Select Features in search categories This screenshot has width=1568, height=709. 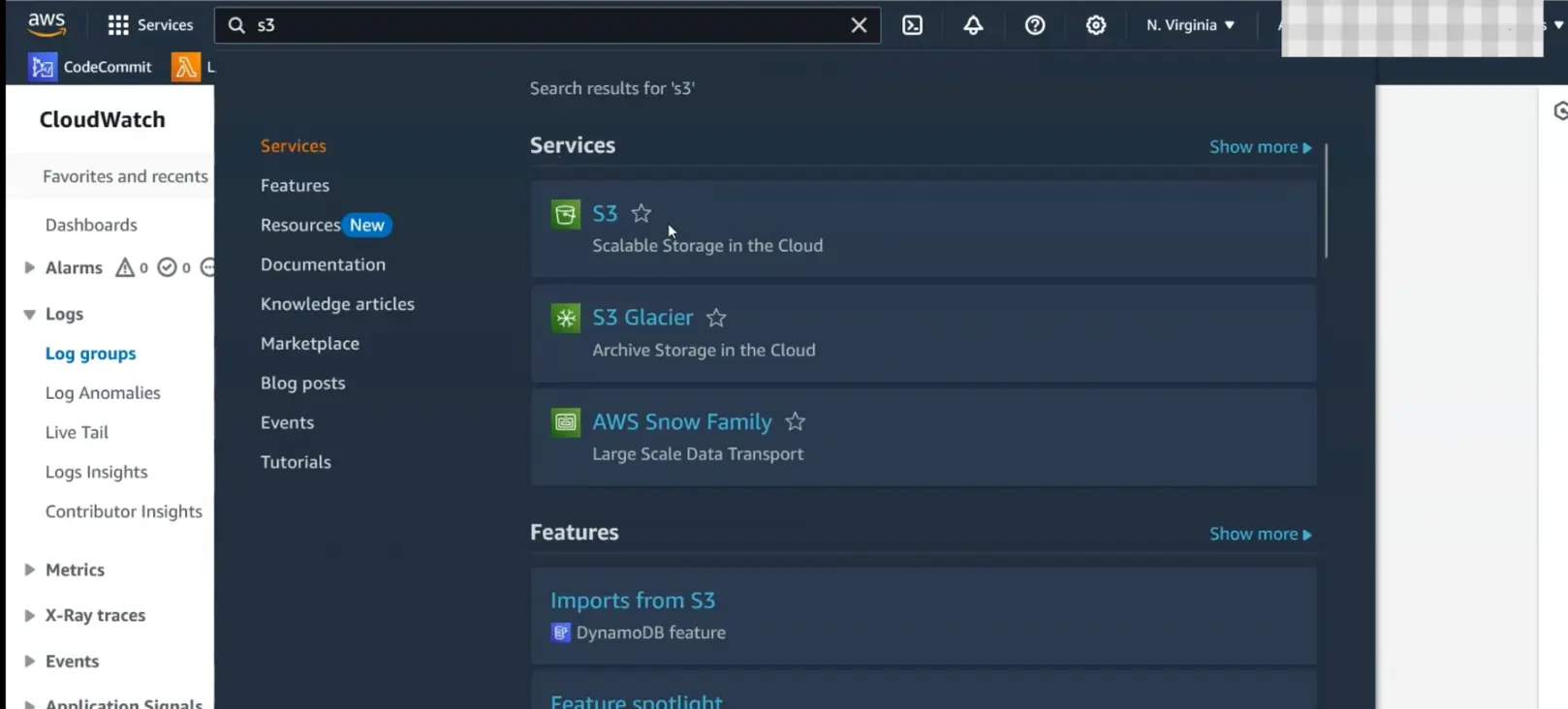[x=295, y=185]
